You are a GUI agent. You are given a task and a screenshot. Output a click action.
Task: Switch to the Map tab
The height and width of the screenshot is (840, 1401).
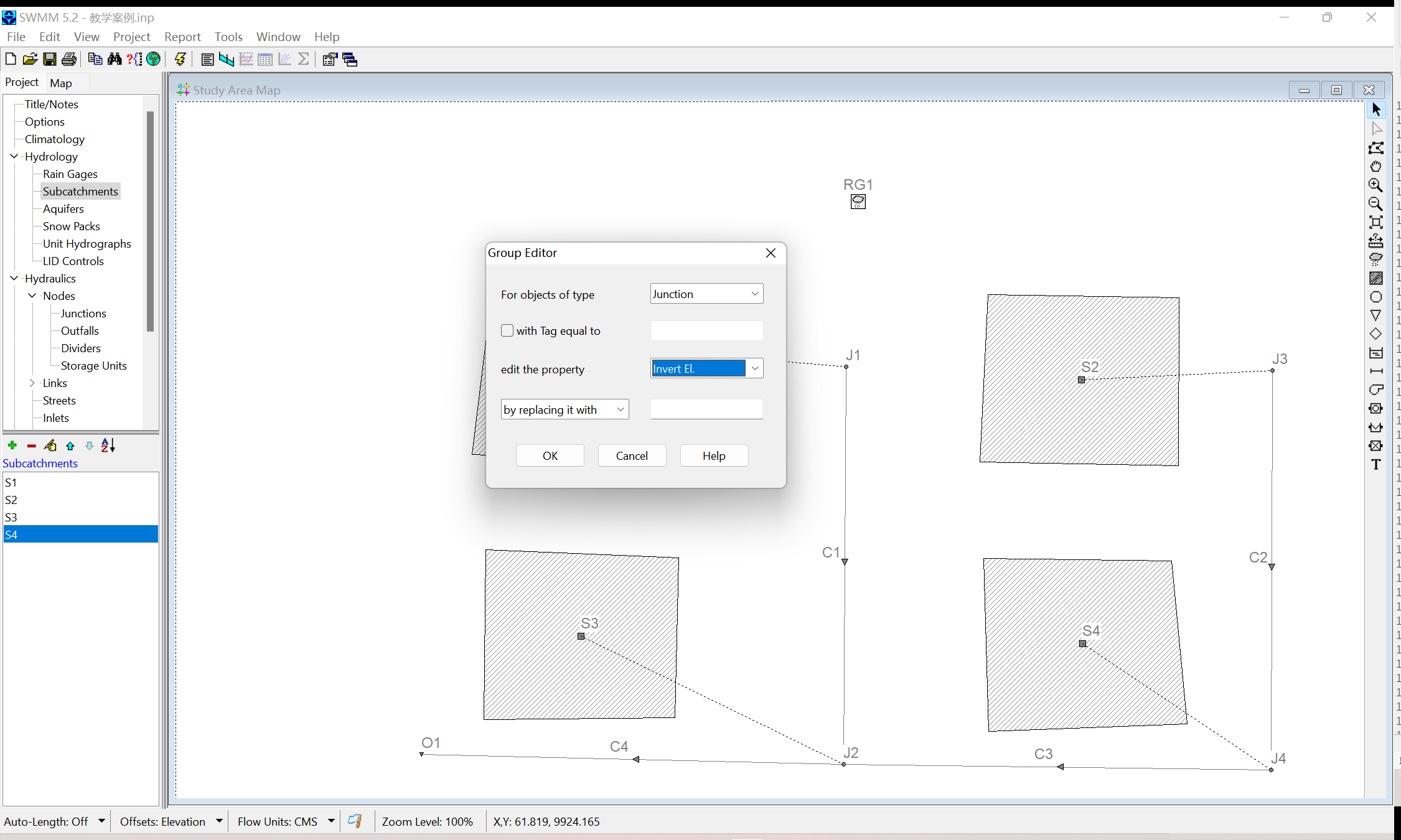coord(61,83)
